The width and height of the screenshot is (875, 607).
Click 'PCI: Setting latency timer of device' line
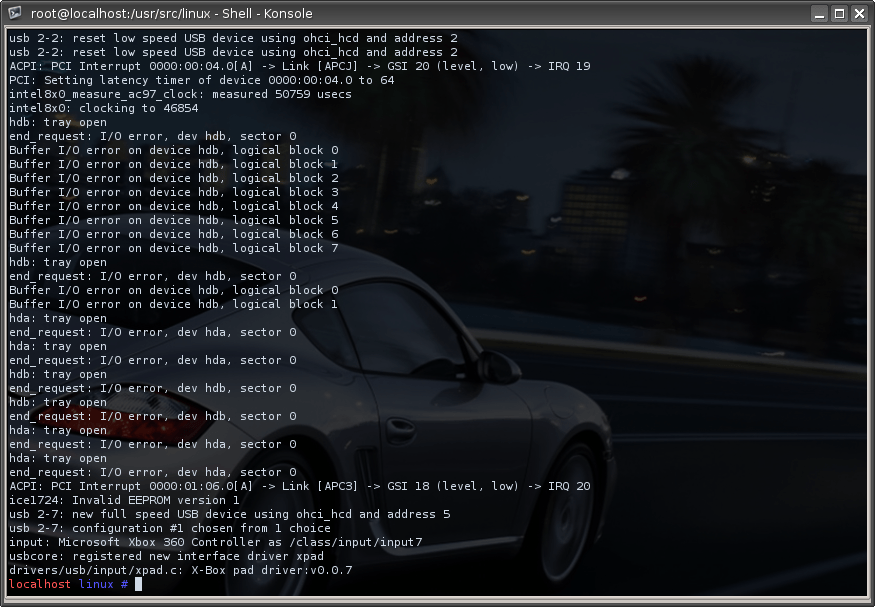201,80
